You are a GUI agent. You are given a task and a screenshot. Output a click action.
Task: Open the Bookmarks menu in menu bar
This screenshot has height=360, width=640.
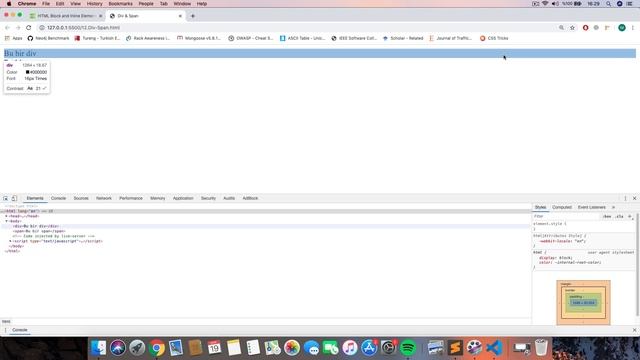120,4
